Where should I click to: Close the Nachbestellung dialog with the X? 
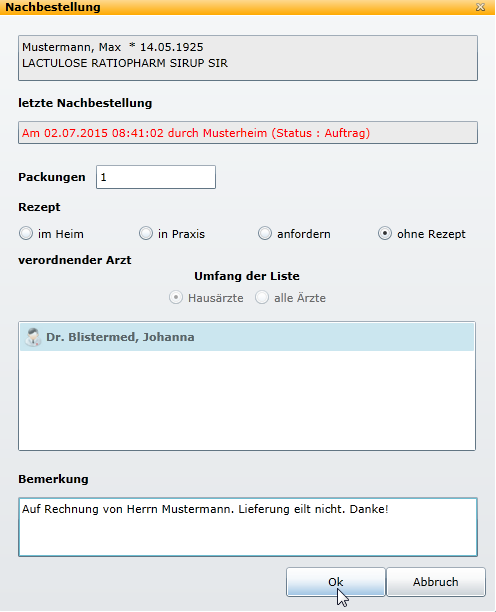[480, 7]
